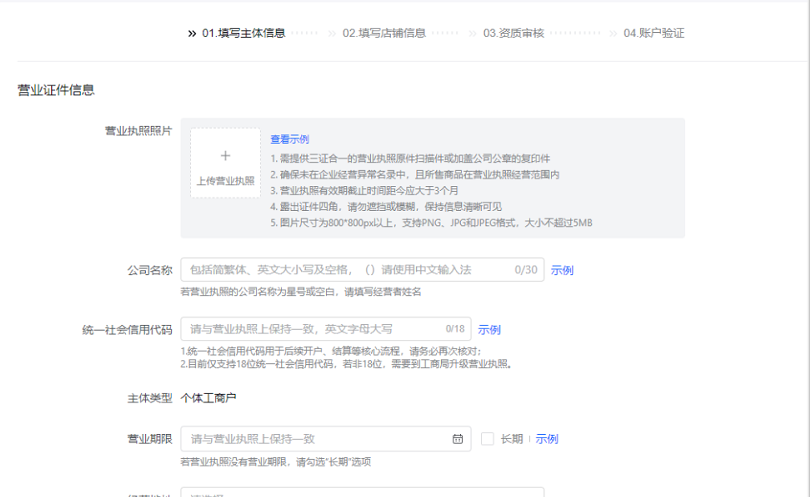Click instruction line 4 about 露出证件四角

click(386, 207)
